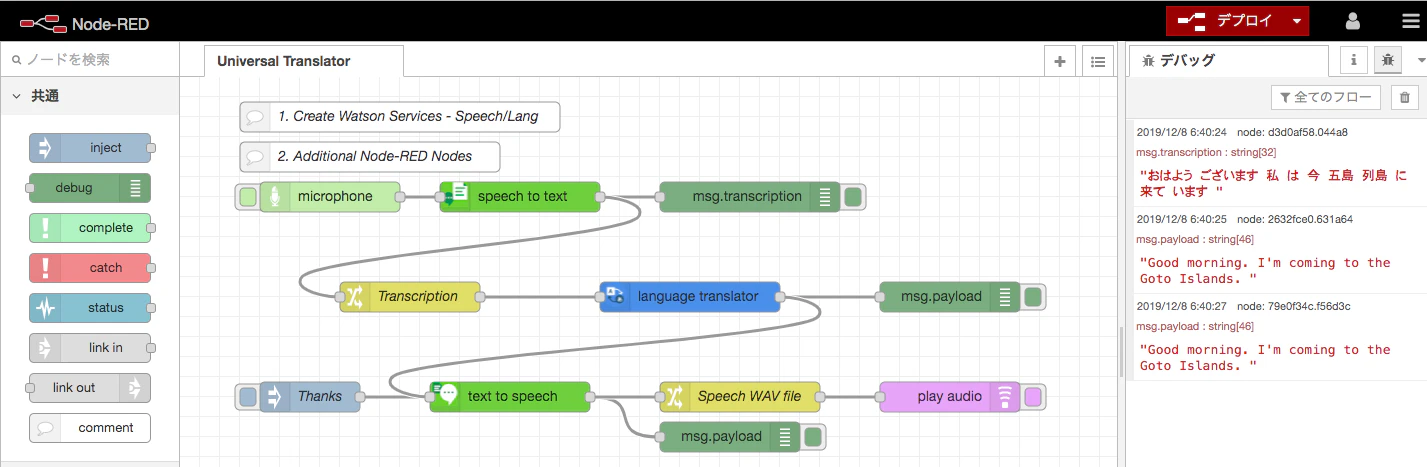Select the play audio node
The image size is (1427, 467).
pos(950,397)
